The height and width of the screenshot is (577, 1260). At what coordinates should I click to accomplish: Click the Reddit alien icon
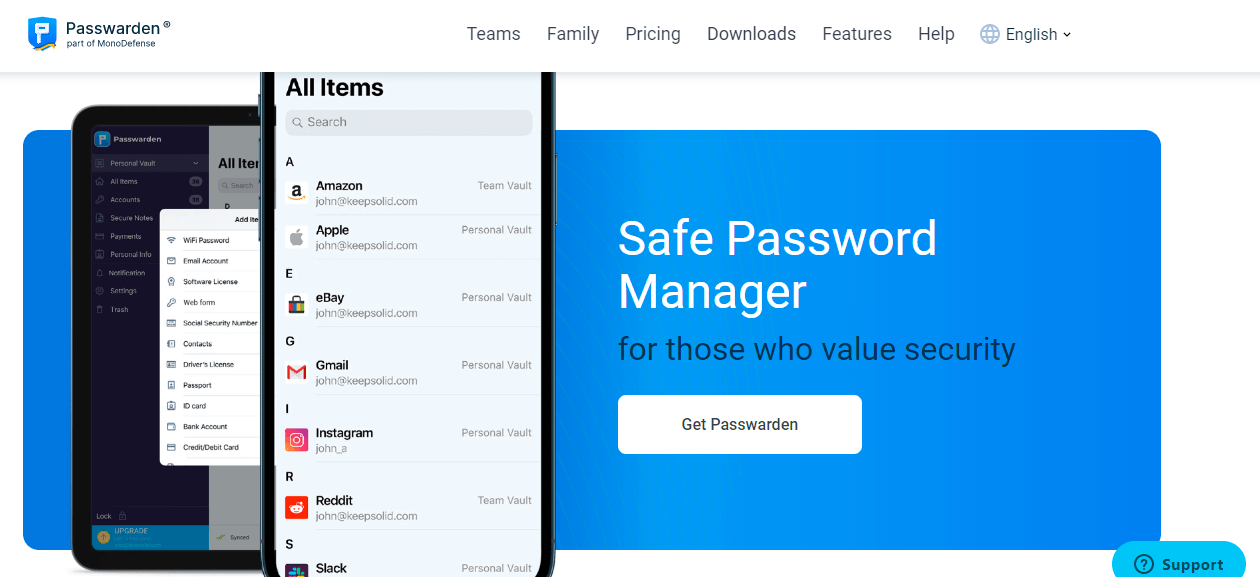(x=296, y=507)
